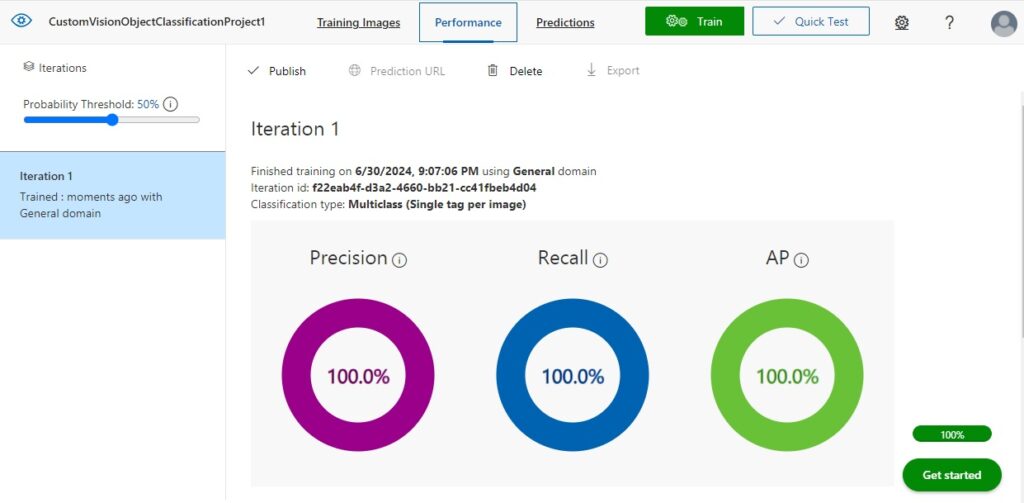Screen dimensions: 1024x503
Task: Click the AP info icon
Action: tap(801, 260)
